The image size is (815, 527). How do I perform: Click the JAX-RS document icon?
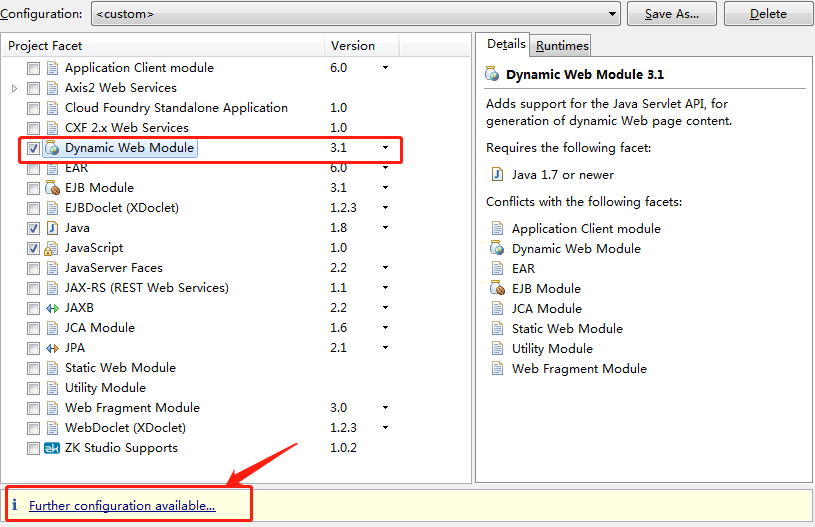(x=52, y=288)
